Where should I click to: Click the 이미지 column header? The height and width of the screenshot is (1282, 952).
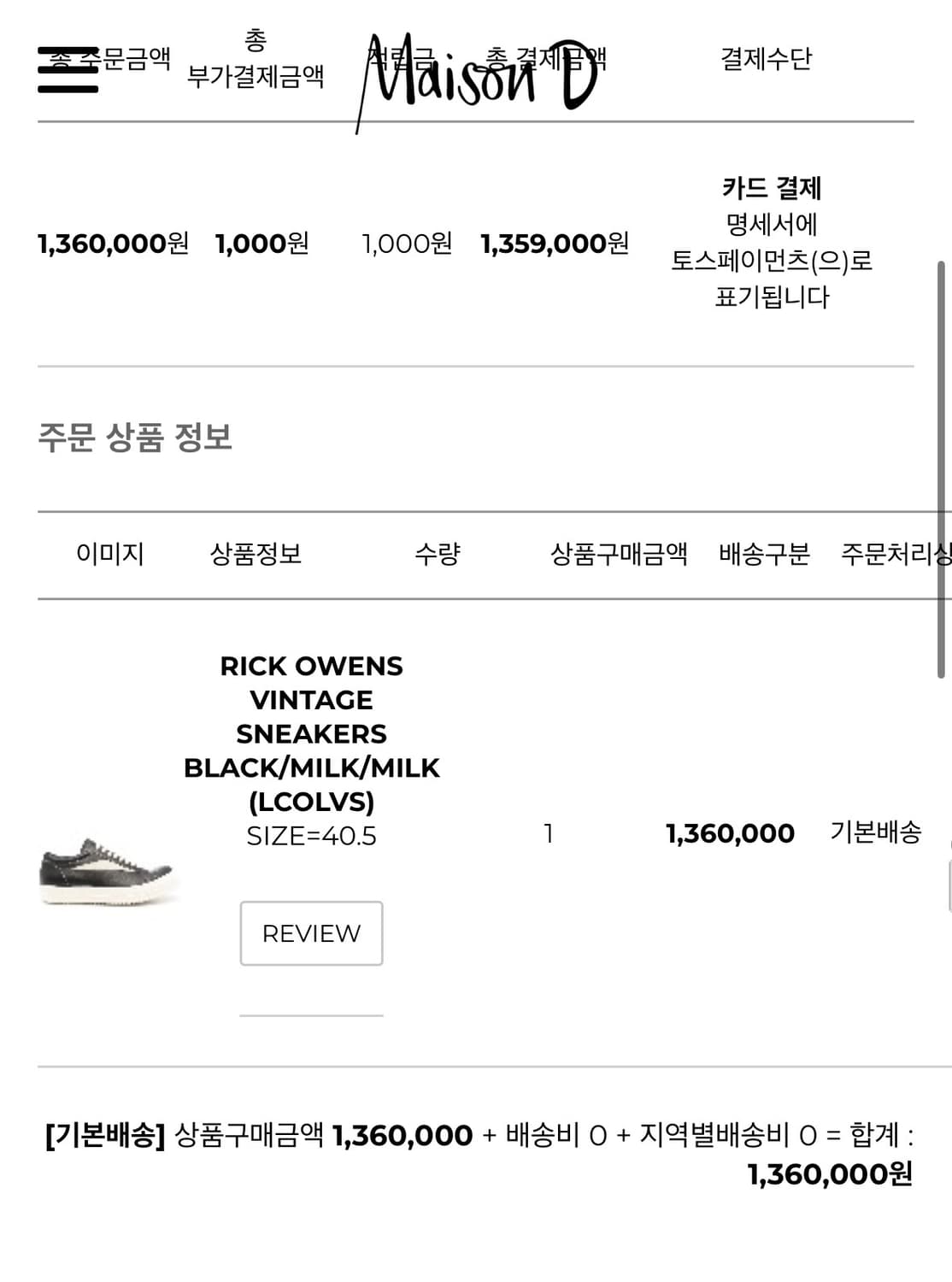[x=110, y=554]
